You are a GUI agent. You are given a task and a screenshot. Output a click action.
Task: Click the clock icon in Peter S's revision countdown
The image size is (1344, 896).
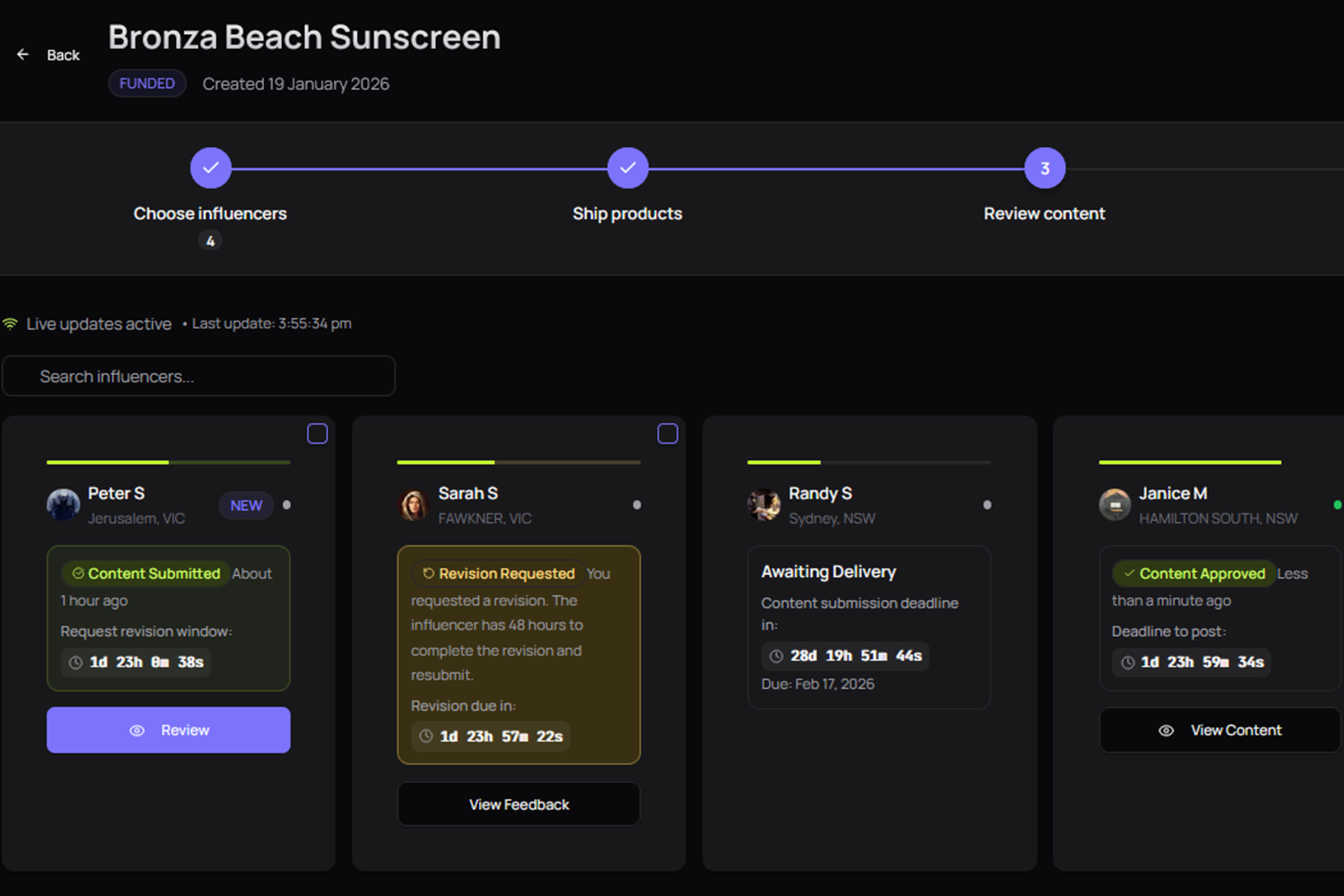(75, 662)
